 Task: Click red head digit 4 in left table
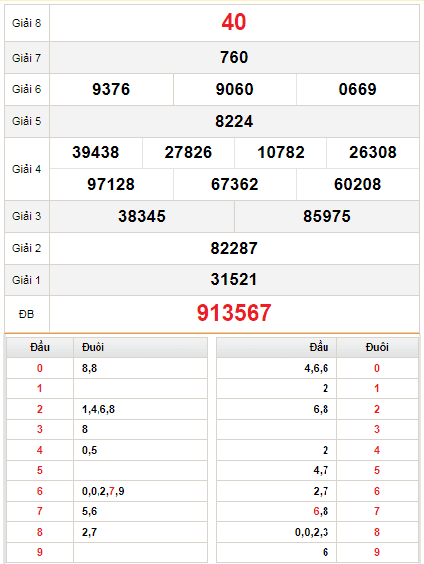click(x=40, y=450)
